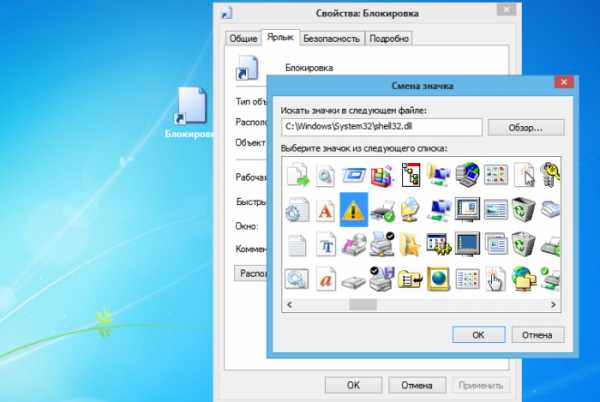
Task: Click Отмена in the Смена значка dialog
Action: pos(537,335)
